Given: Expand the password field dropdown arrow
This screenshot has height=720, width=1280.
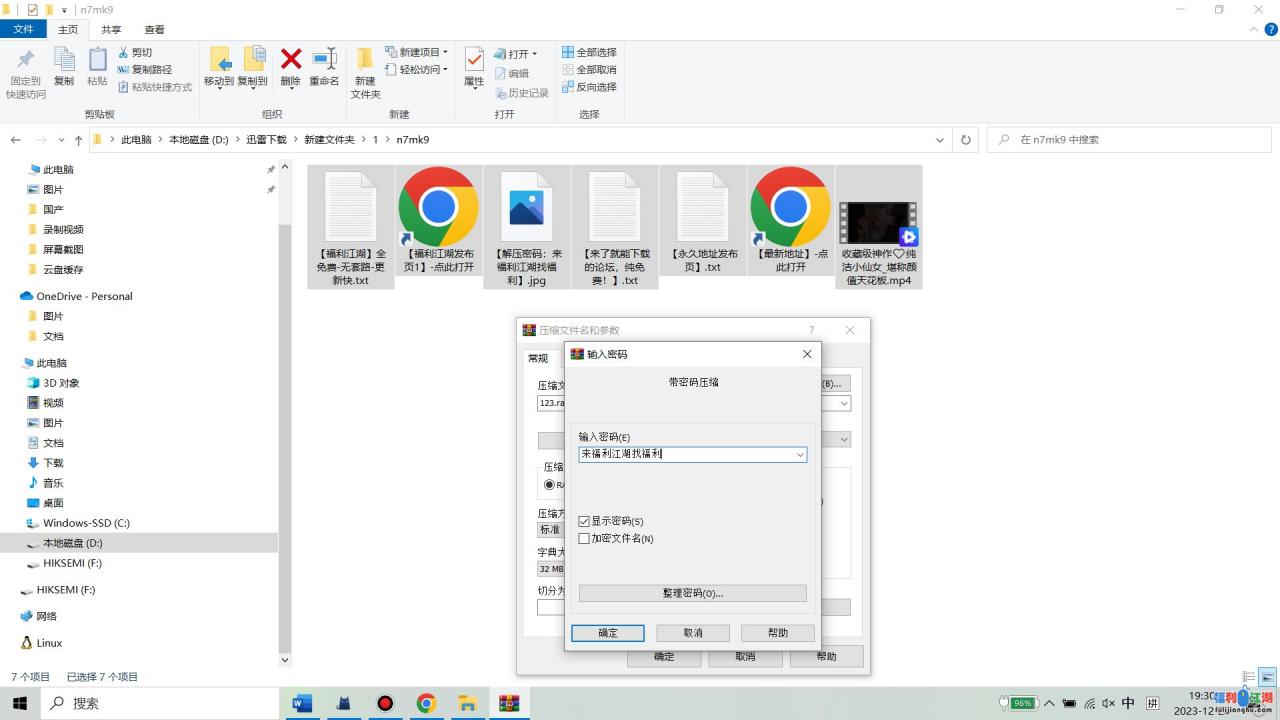Looking at the screenshot, I should (800, 454).
